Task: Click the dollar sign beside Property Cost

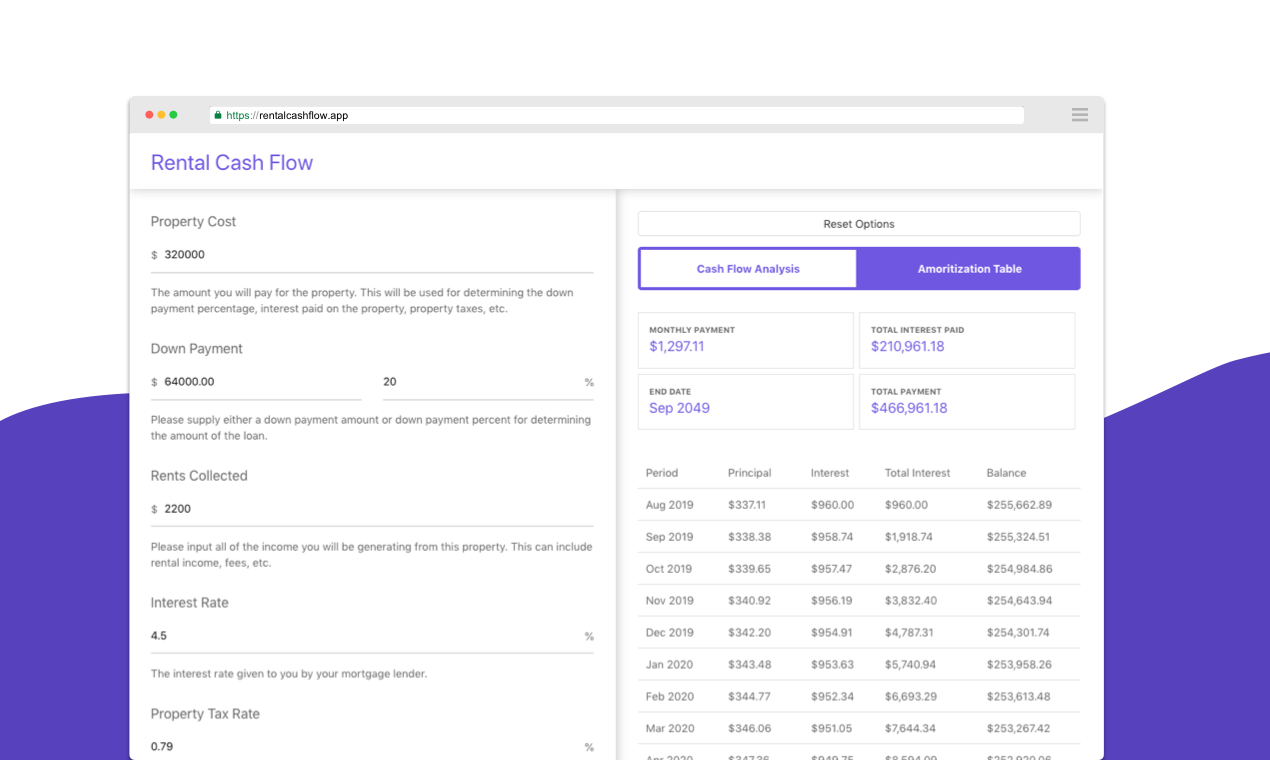Action: click(x=153, y=255)
